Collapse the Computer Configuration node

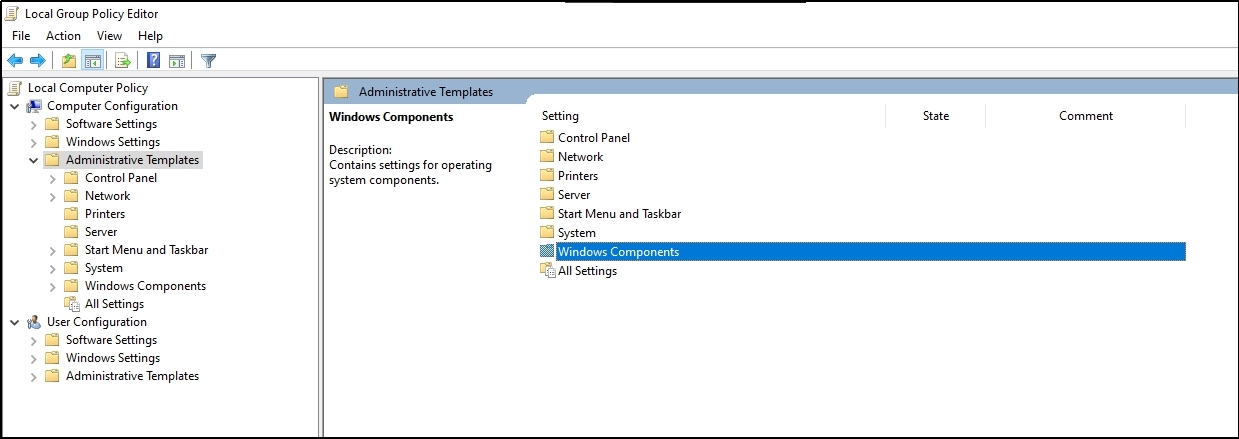click(14, 106)
